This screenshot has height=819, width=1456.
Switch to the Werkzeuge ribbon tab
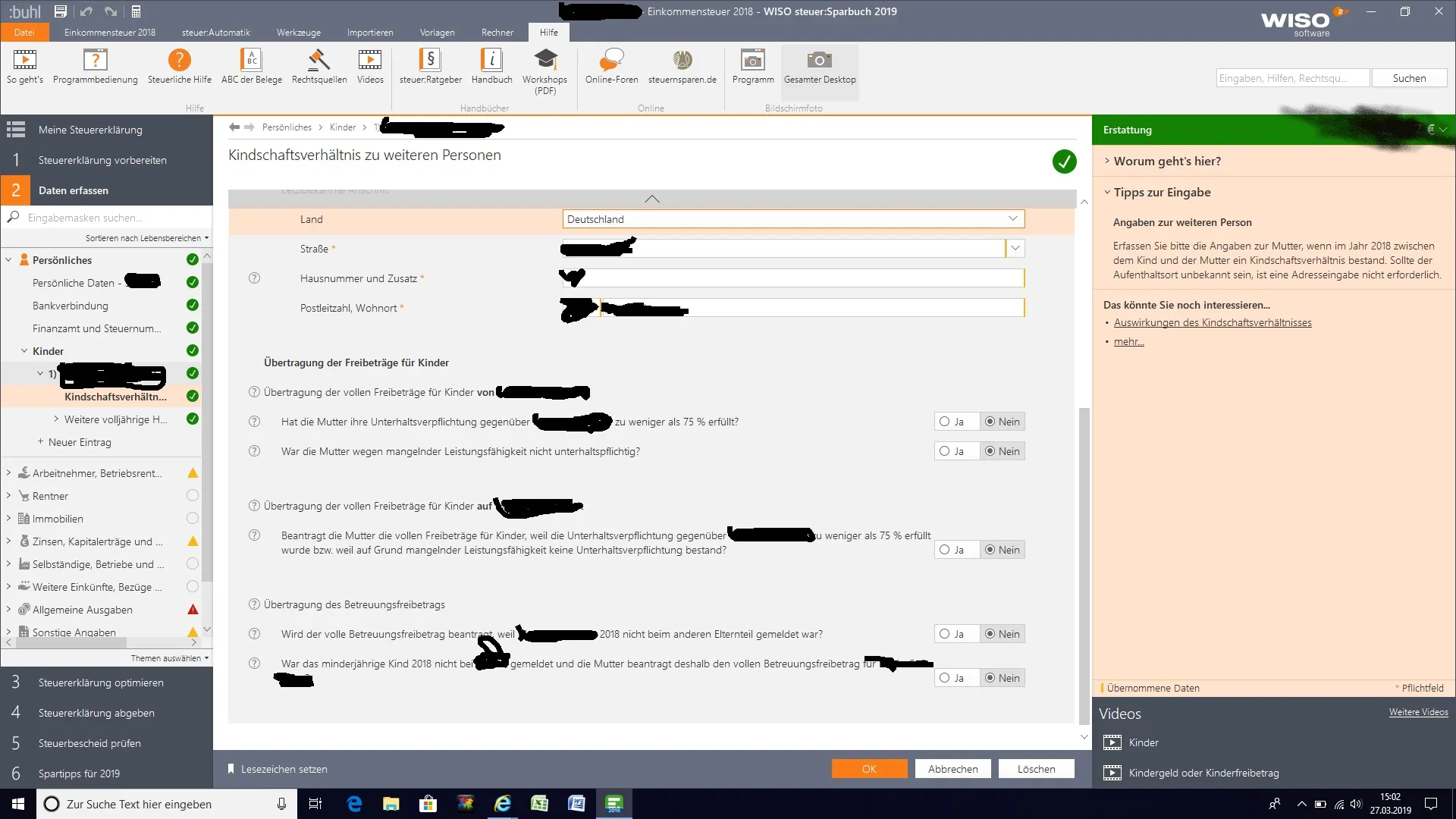pyautogui.click(x=298, y=33)
